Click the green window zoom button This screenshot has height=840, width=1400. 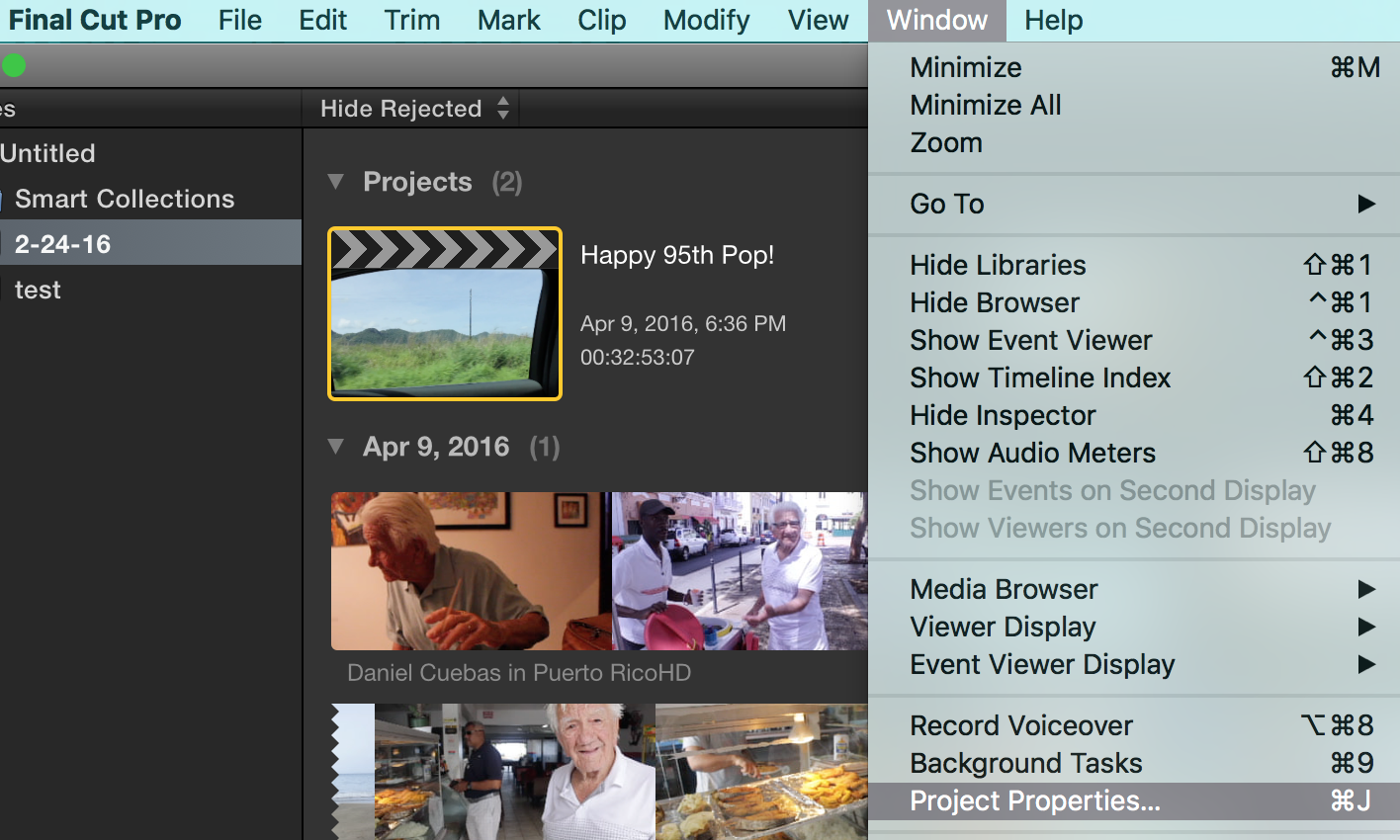[13, 65]
